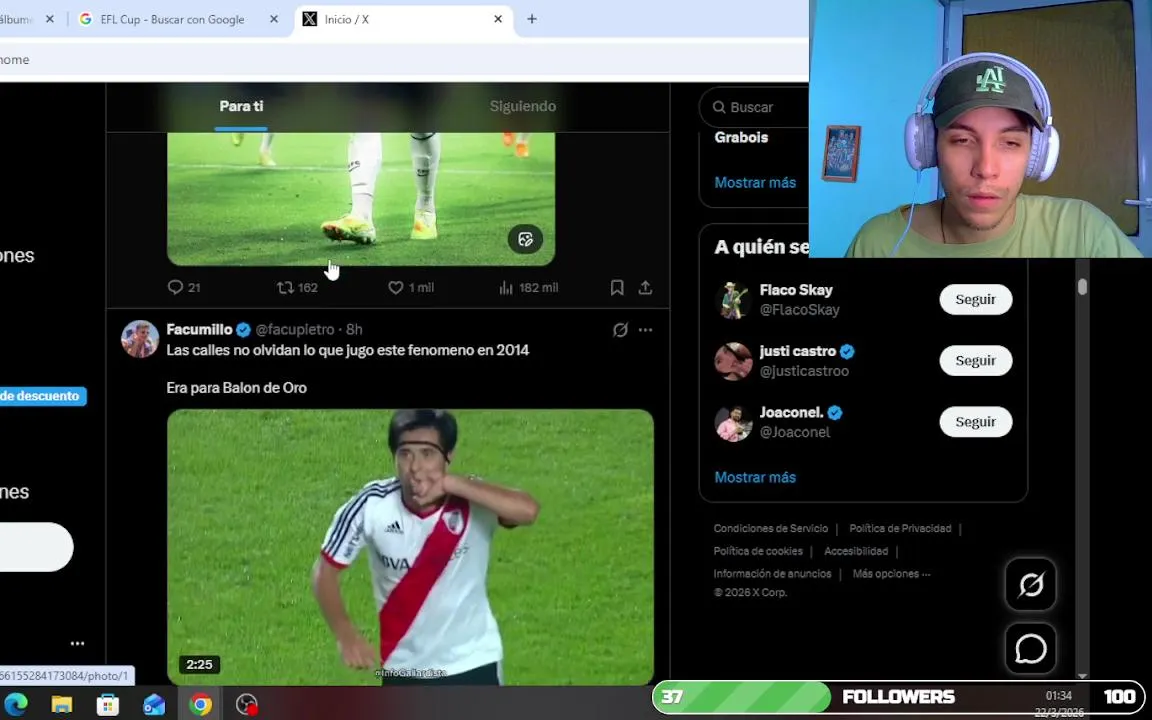The width and height of the screenshot is (1152, 720).
Task: Click the right sidebar scrollbar thumb
Action: (x=1082, y=287)
